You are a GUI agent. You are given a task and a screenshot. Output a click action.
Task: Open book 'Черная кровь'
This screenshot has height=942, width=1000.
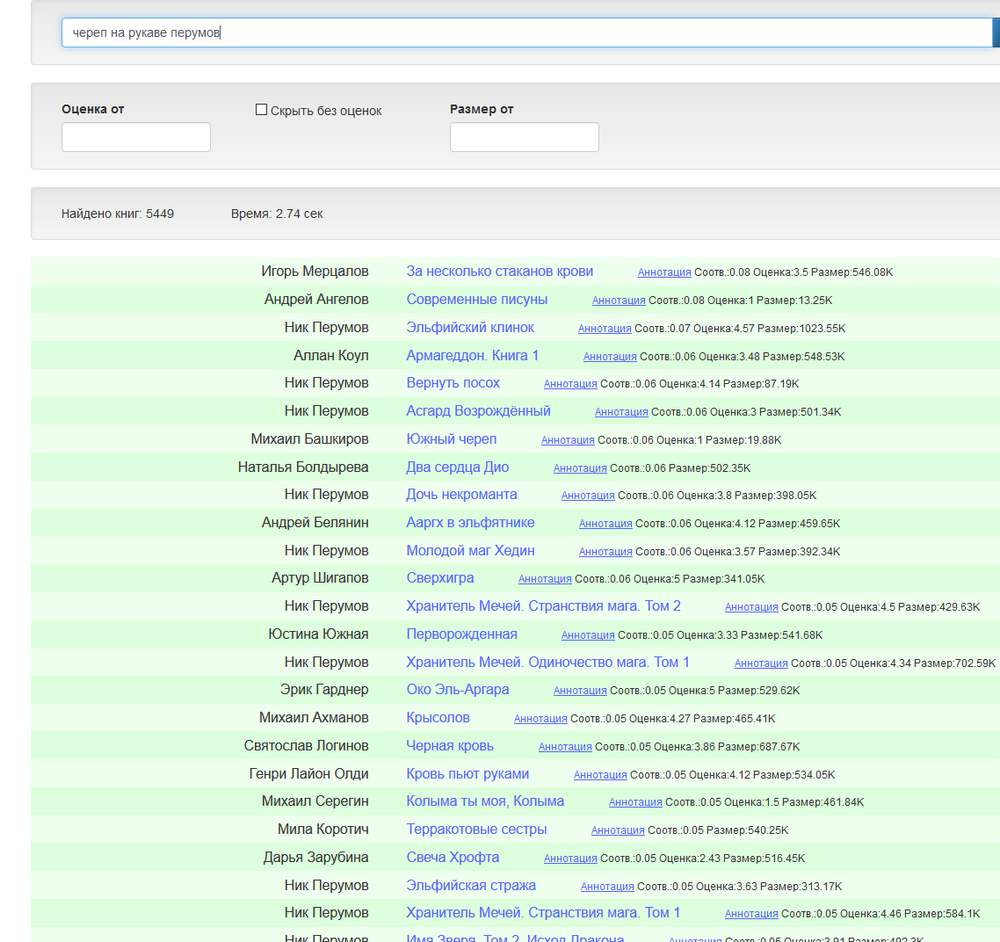(450, 746)
